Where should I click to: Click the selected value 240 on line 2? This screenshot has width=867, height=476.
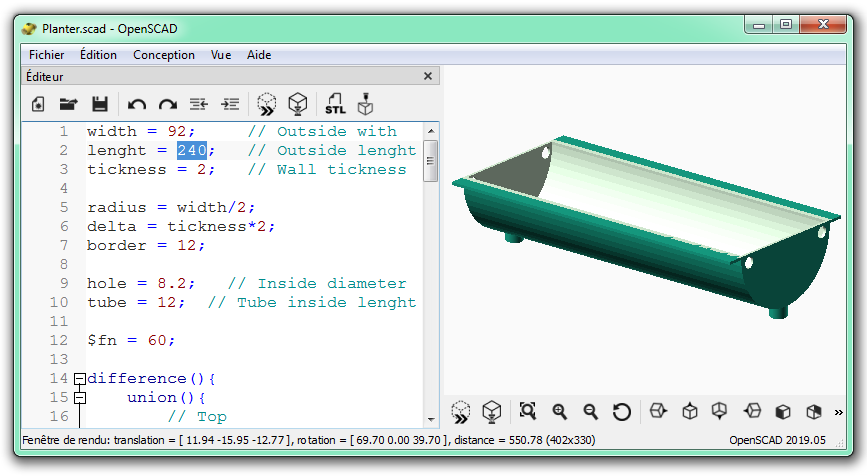192,150
